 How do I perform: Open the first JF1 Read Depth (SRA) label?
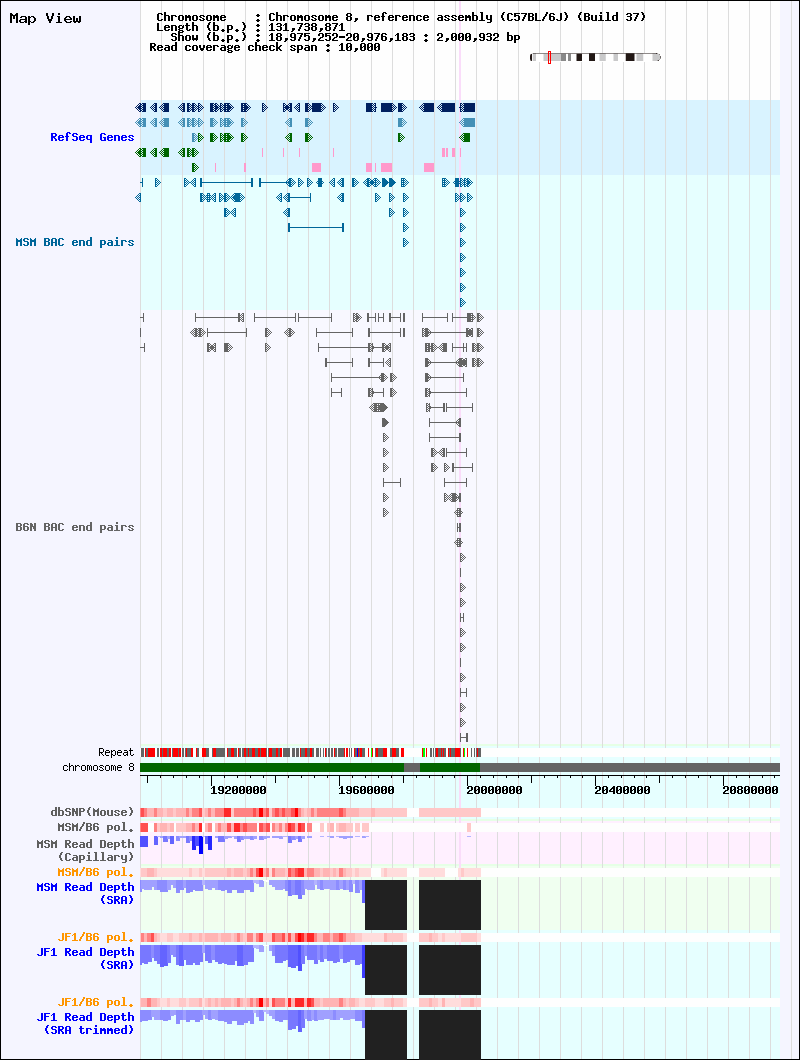(x=85, y=959)
